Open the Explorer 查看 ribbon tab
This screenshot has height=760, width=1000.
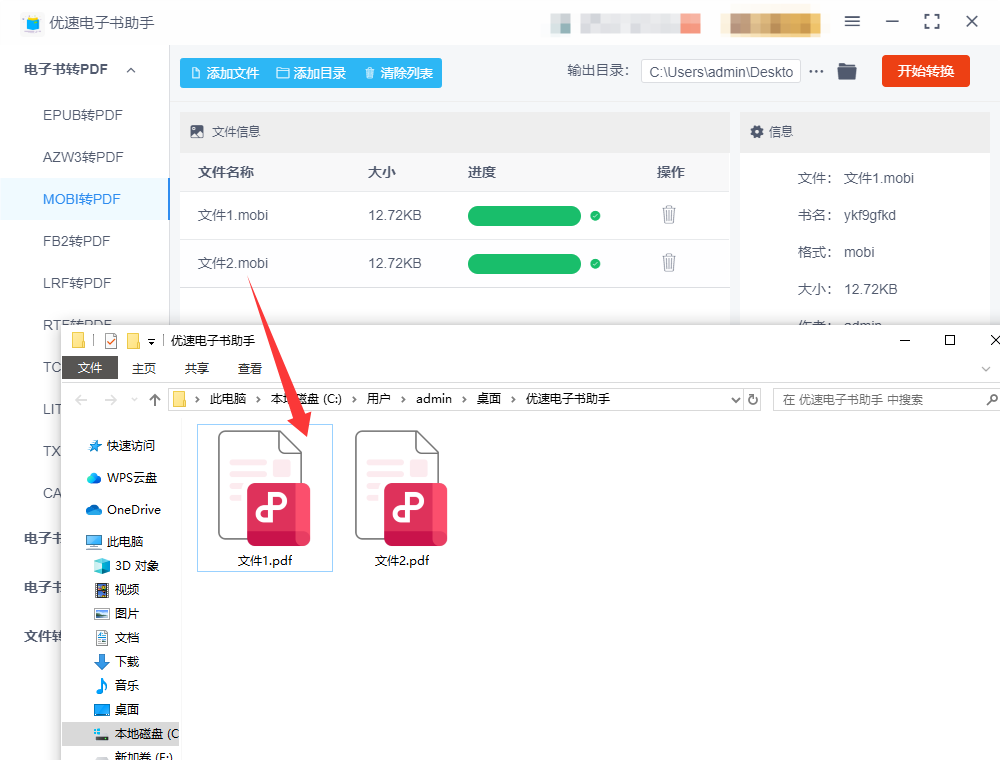[249, 369]
